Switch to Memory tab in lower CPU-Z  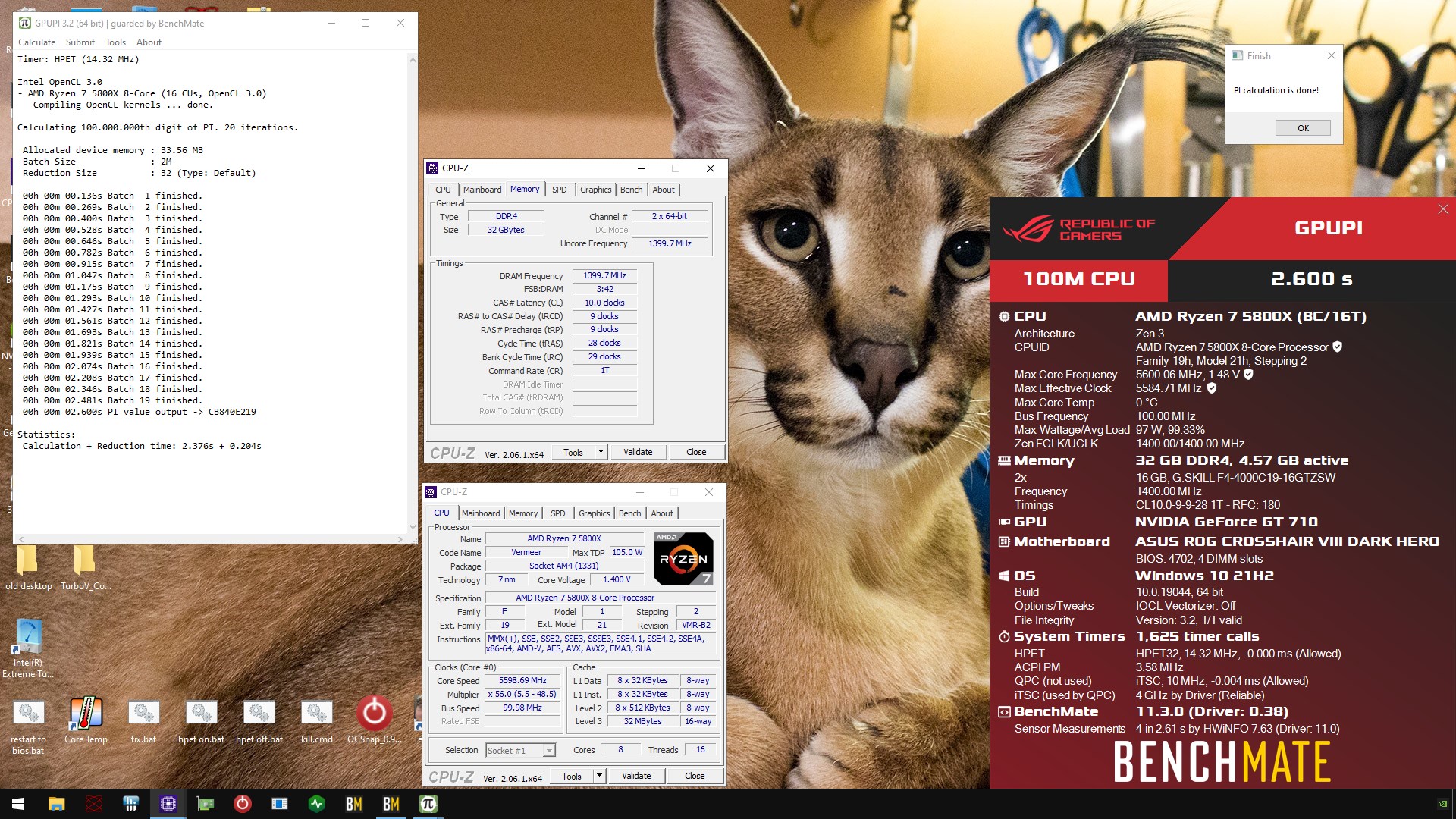point(522,513)
